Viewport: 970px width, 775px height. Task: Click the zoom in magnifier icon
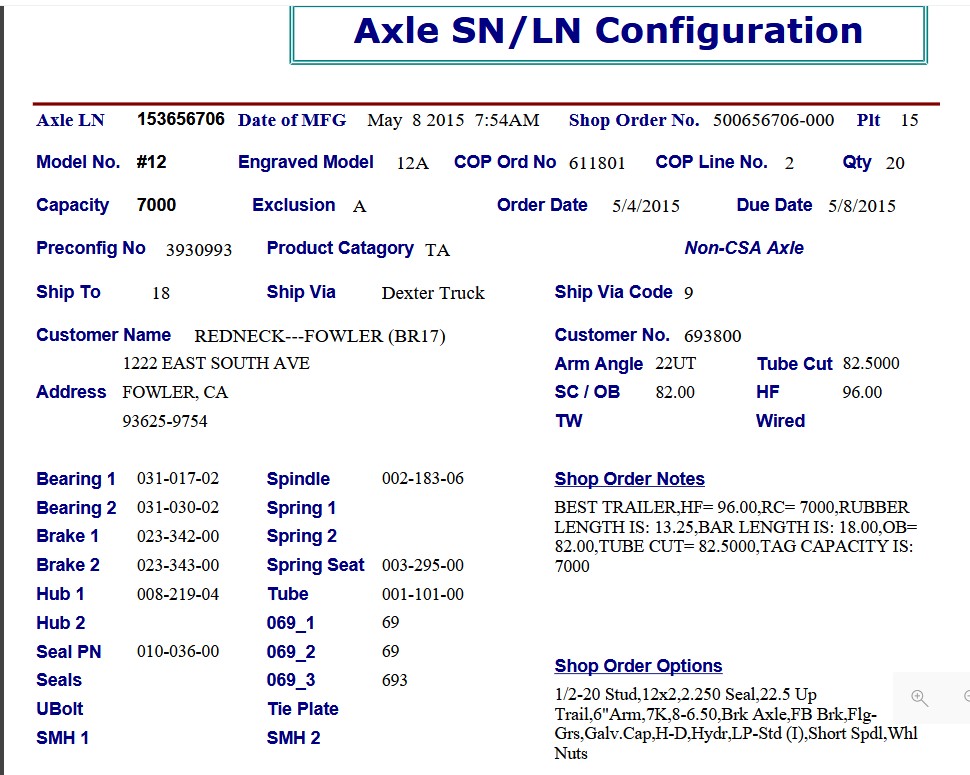[x=920, y=698]
